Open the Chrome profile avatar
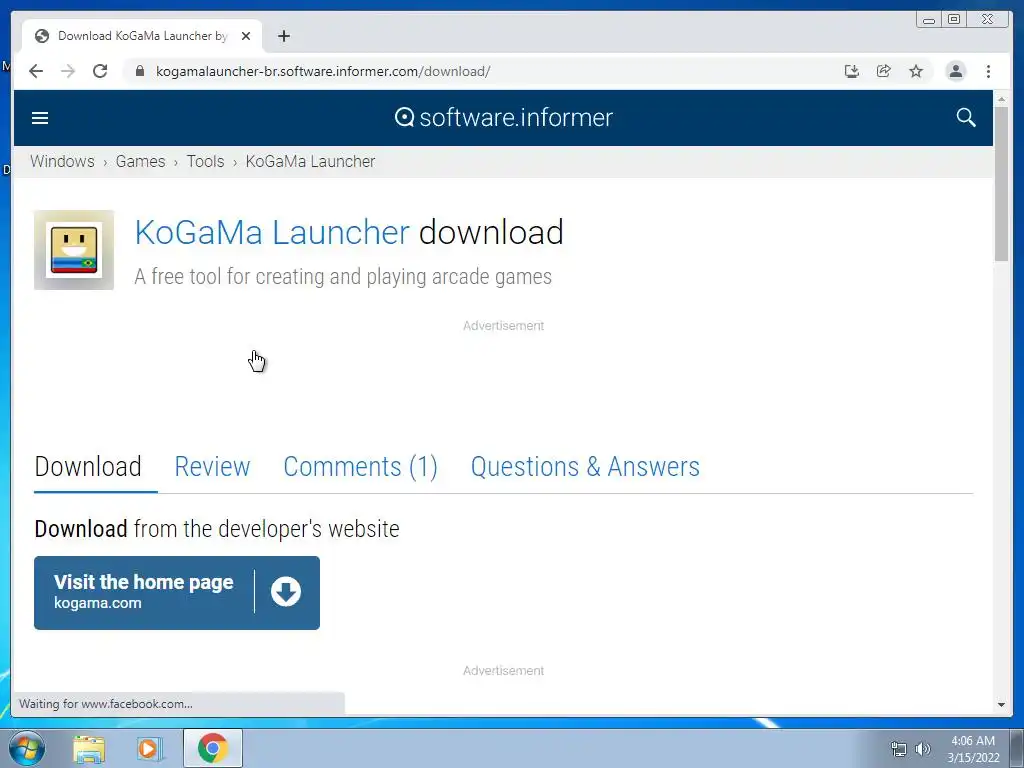 coord(955,71)
